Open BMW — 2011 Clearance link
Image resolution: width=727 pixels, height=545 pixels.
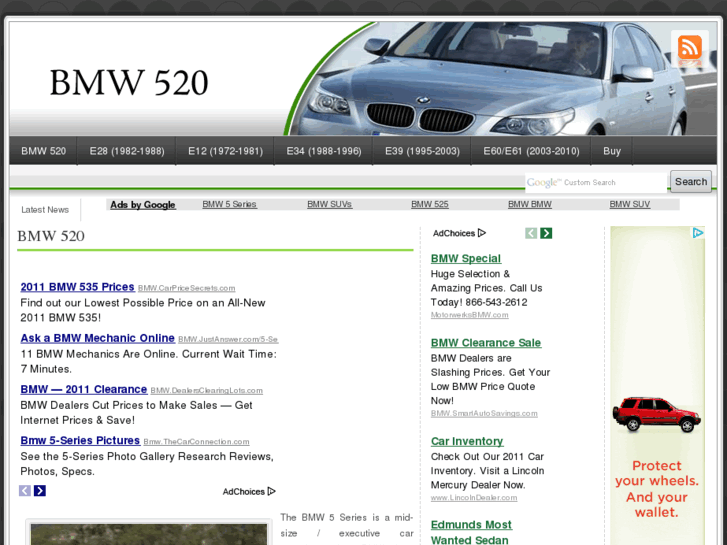point(84,389)
